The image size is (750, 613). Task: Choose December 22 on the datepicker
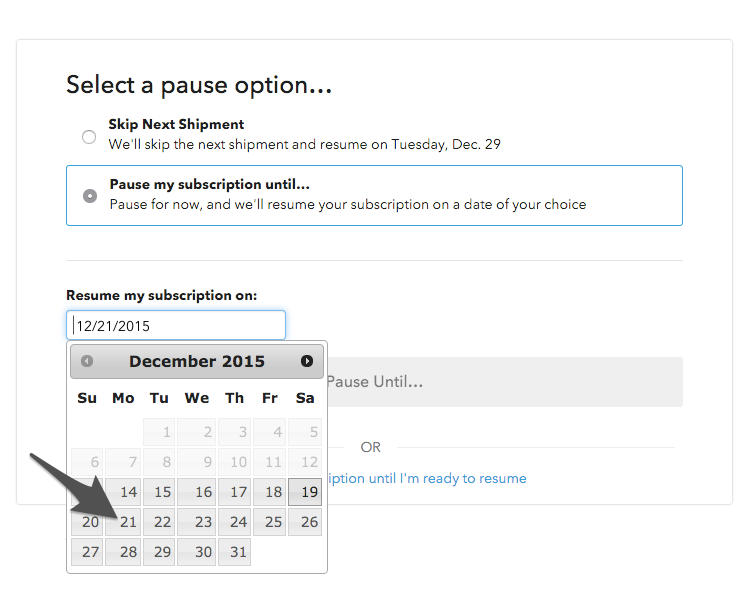[x=159, y=522]
